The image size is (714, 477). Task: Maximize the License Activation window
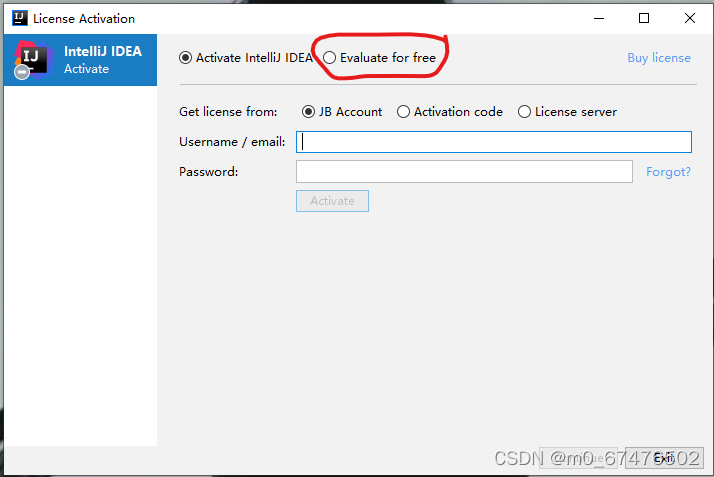point(644,18)
